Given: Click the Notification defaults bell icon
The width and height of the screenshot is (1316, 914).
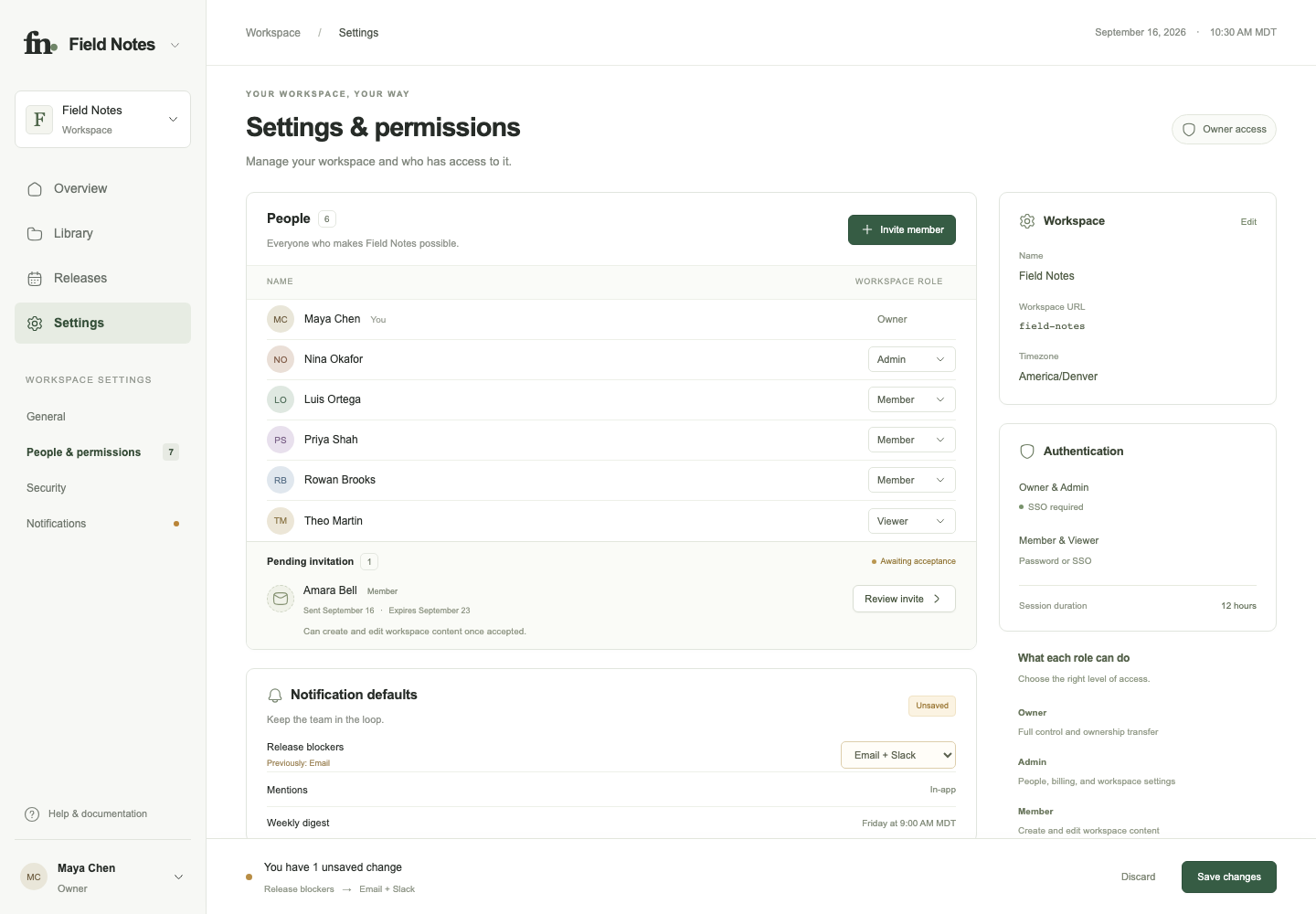Looking at the screenshot, I should click(275, 696).
